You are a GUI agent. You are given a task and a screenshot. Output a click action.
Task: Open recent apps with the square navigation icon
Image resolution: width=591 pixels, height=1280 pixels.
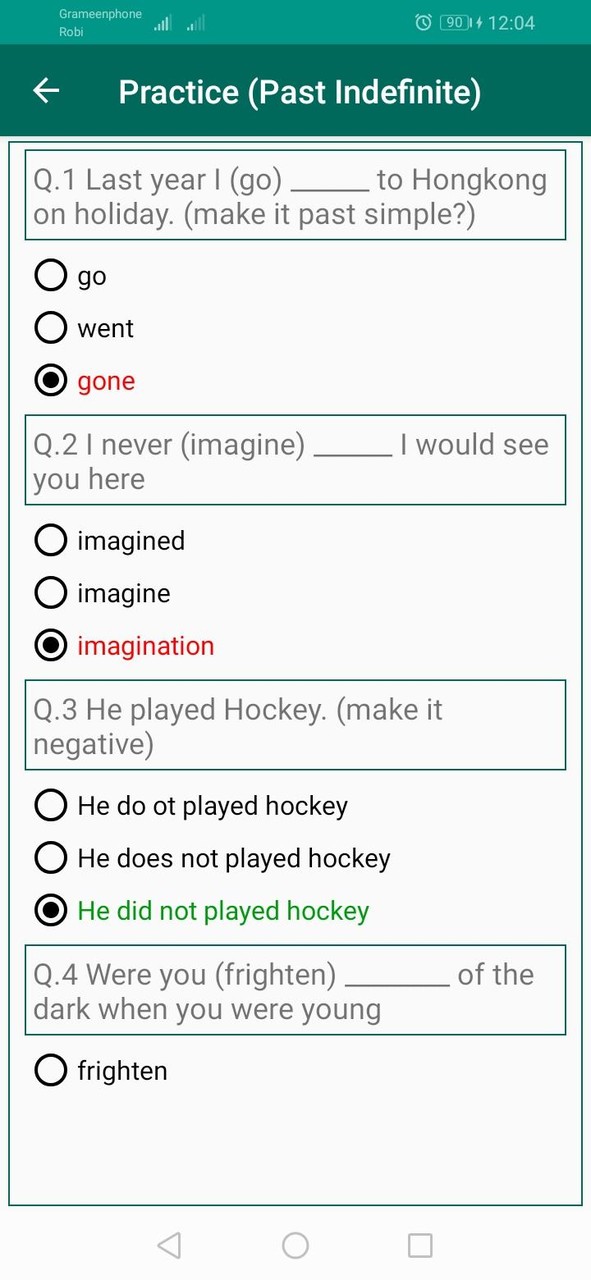tap(421, 1245)
